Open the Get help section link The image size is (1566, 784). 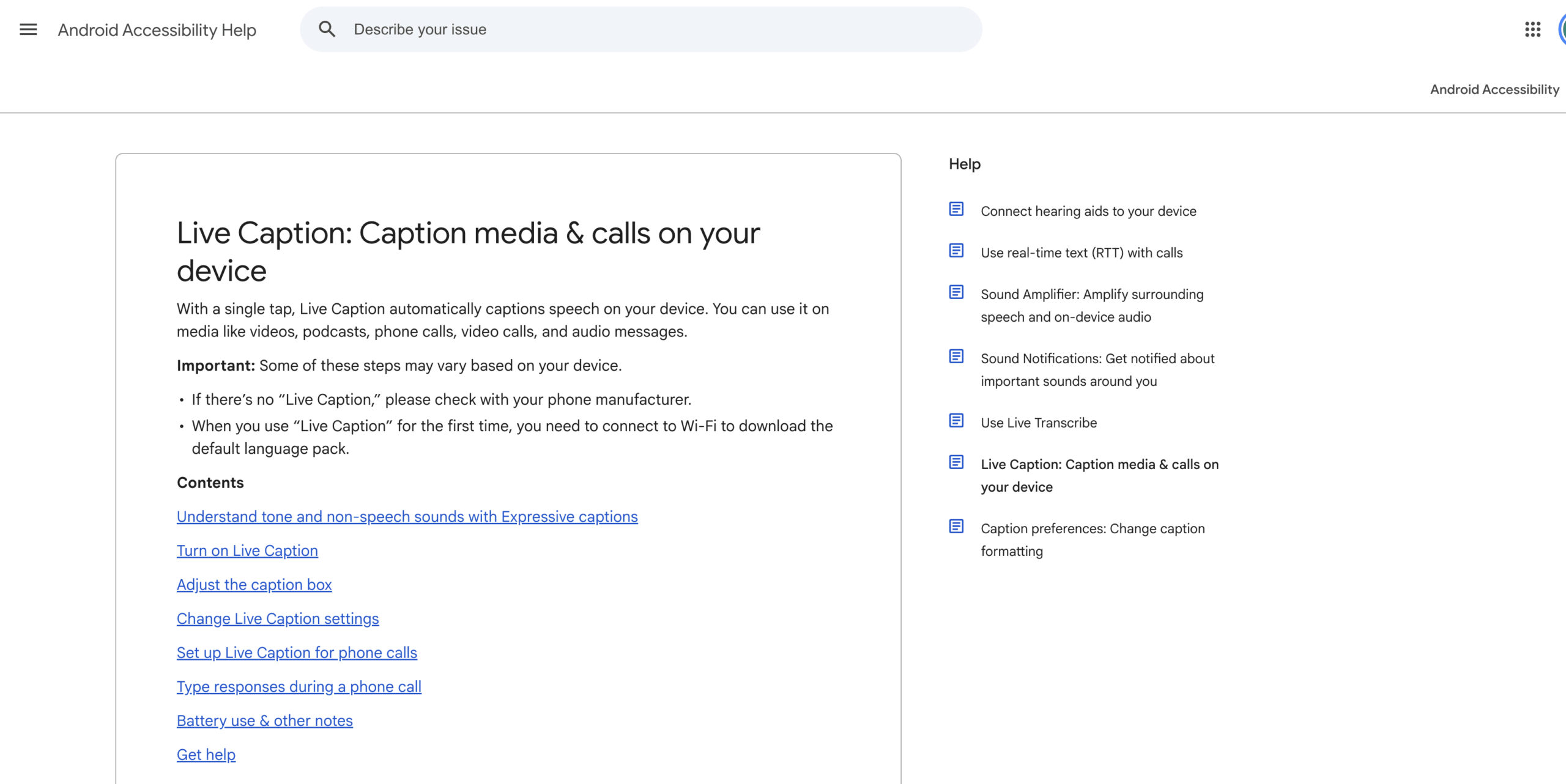pos(206,755)
